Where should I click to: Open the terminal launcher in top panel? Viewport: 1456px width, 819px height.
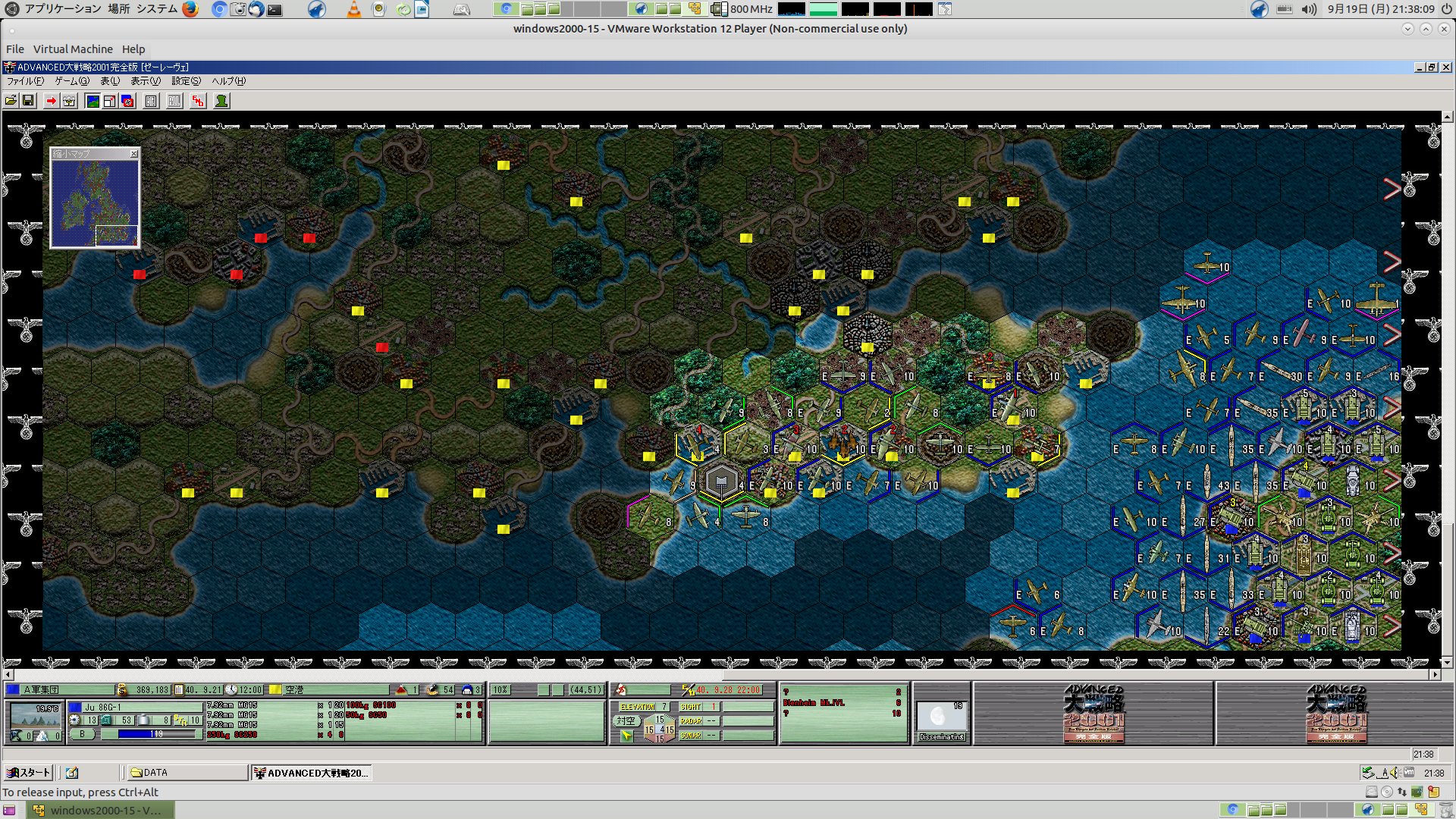275,10
